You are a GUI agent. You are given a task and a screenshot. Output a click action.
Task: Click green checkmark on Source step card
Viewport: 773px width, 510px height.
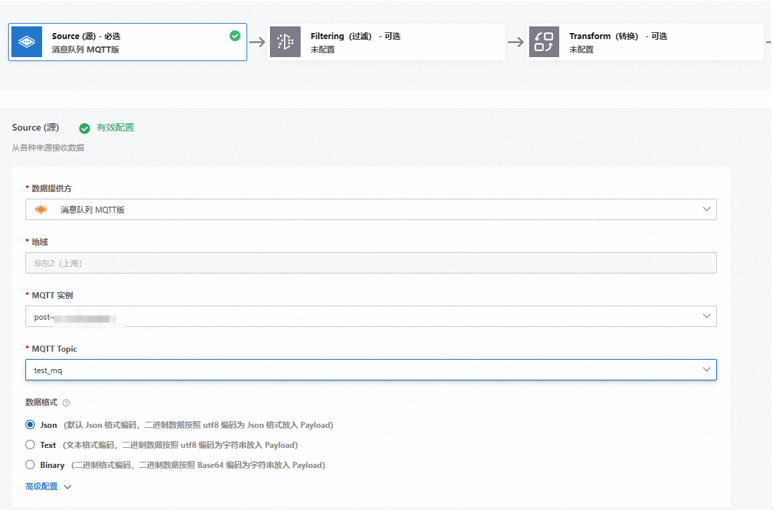235,36
